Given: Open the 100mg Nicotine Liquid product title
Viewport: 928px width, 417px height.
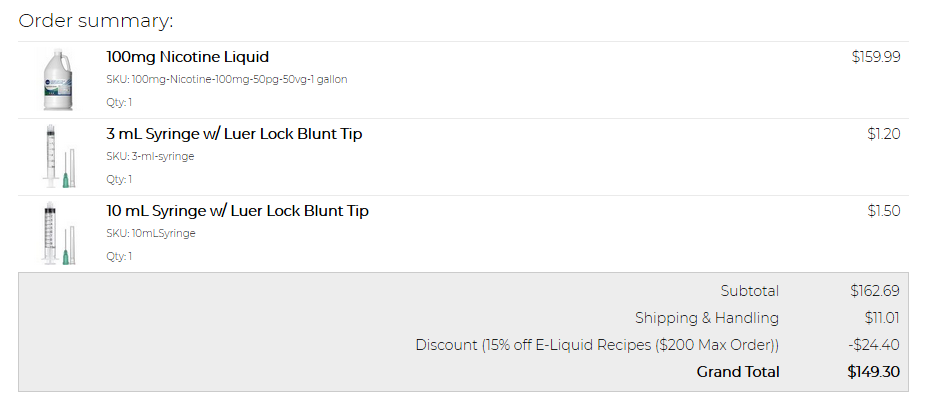Looking at the screenshot, I should (x=187, y=57).
